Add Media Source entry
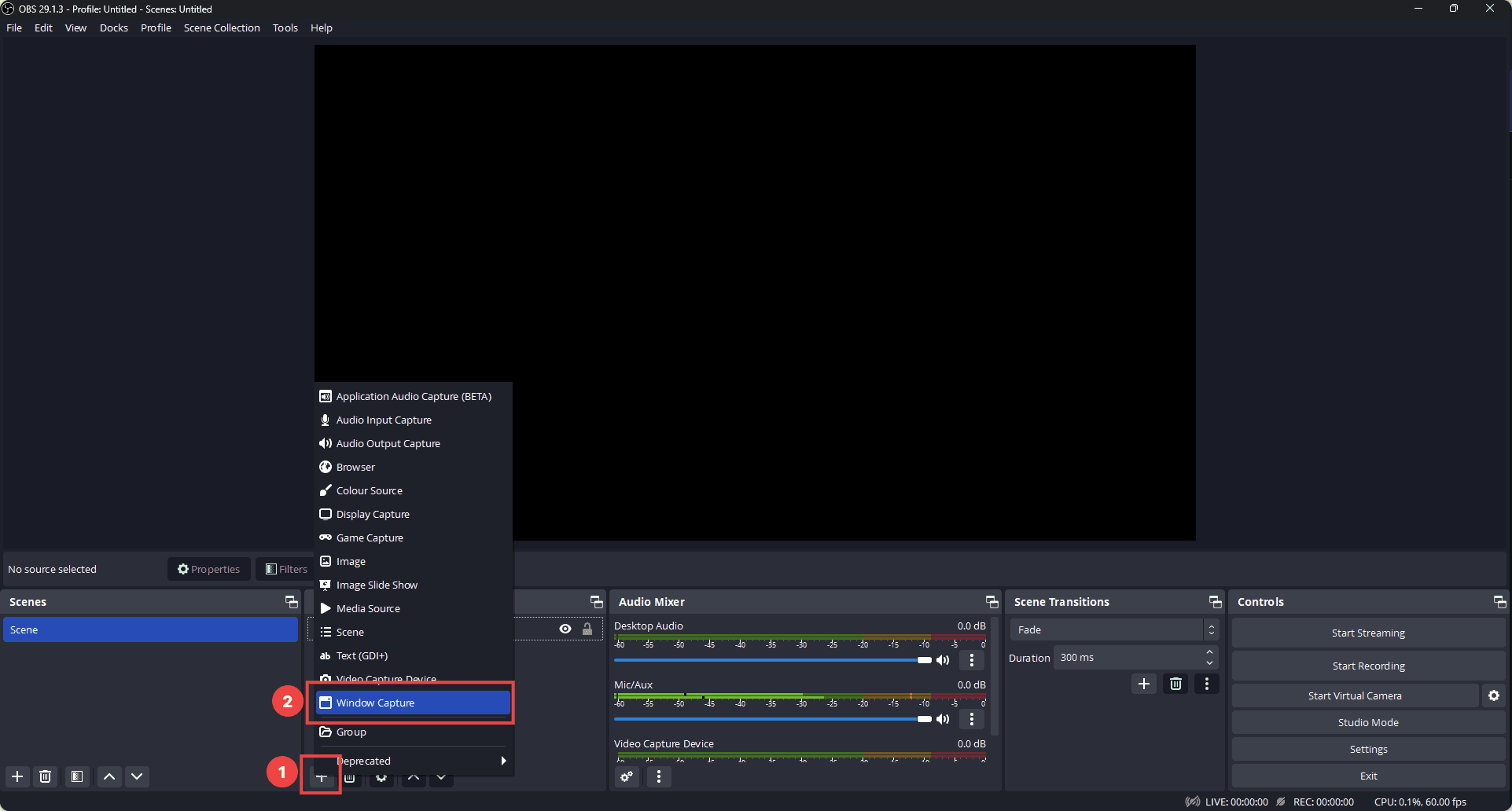The width and height of the screenshot is (1512, 811). click(x=414, y=608)
